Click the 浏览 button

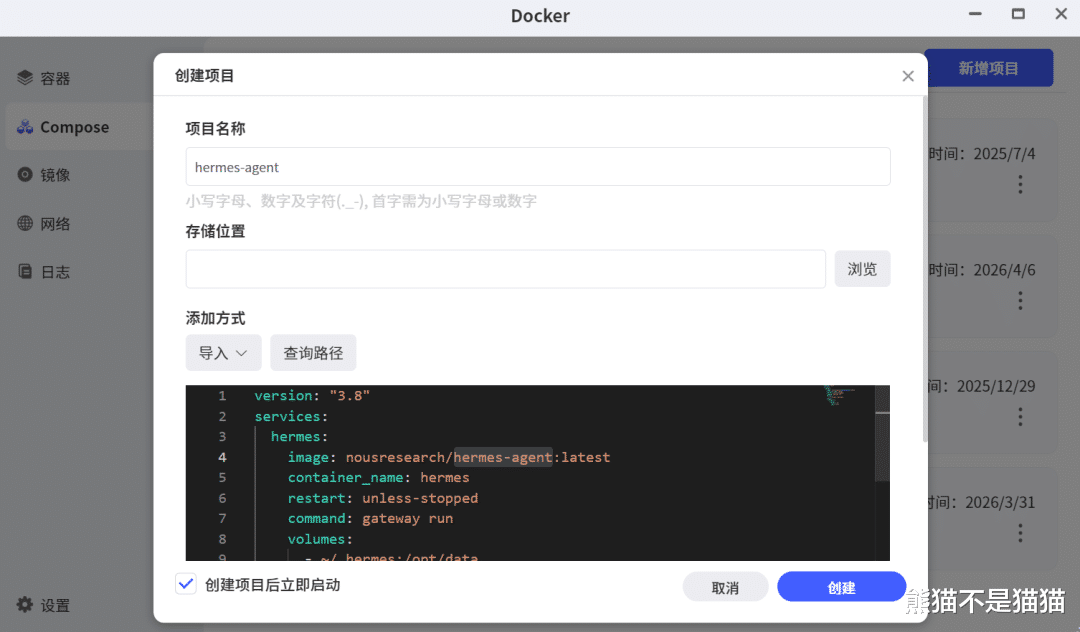point(862,268)
